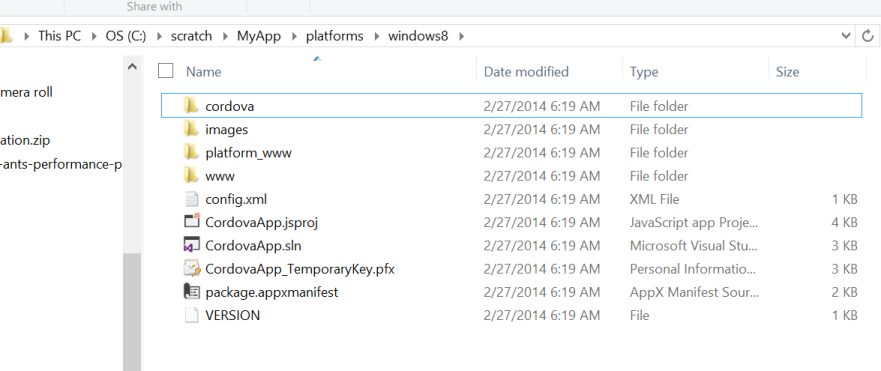Select the CordovaApp_TemporaryKey.pfx file name
Image resolution: width=881 pixels, height=371 pixels.
pyautogui.click(x=300, y=269)
